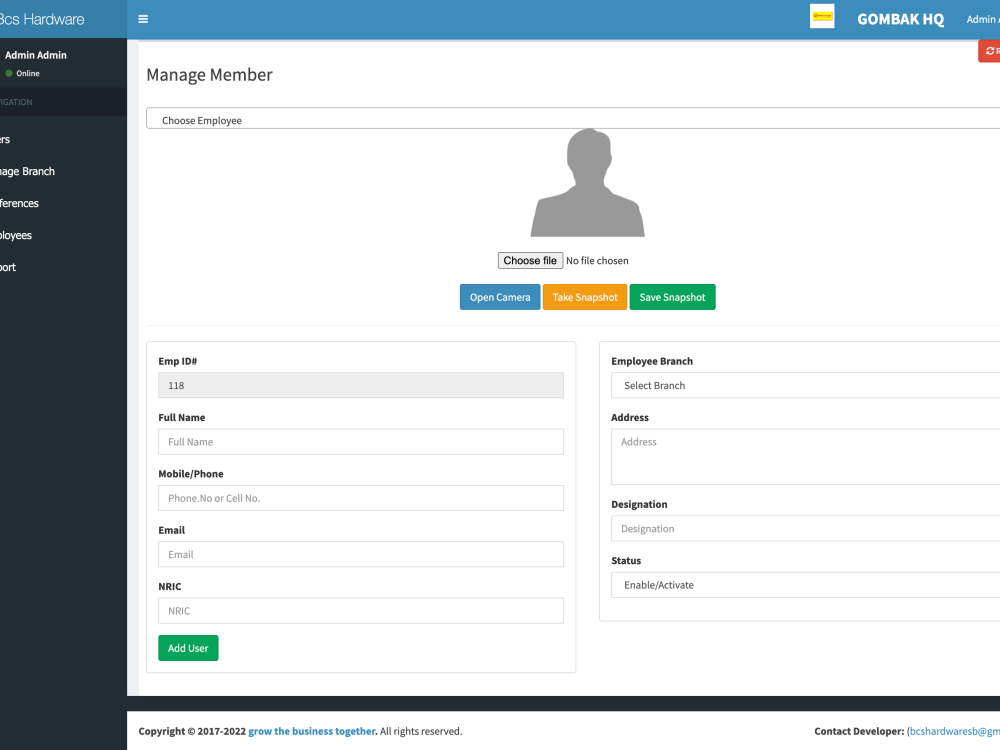Click the GOMBAK HQ header text
Image resolution: width=1000 pixels, height=750 pixels.
(901, 19)
